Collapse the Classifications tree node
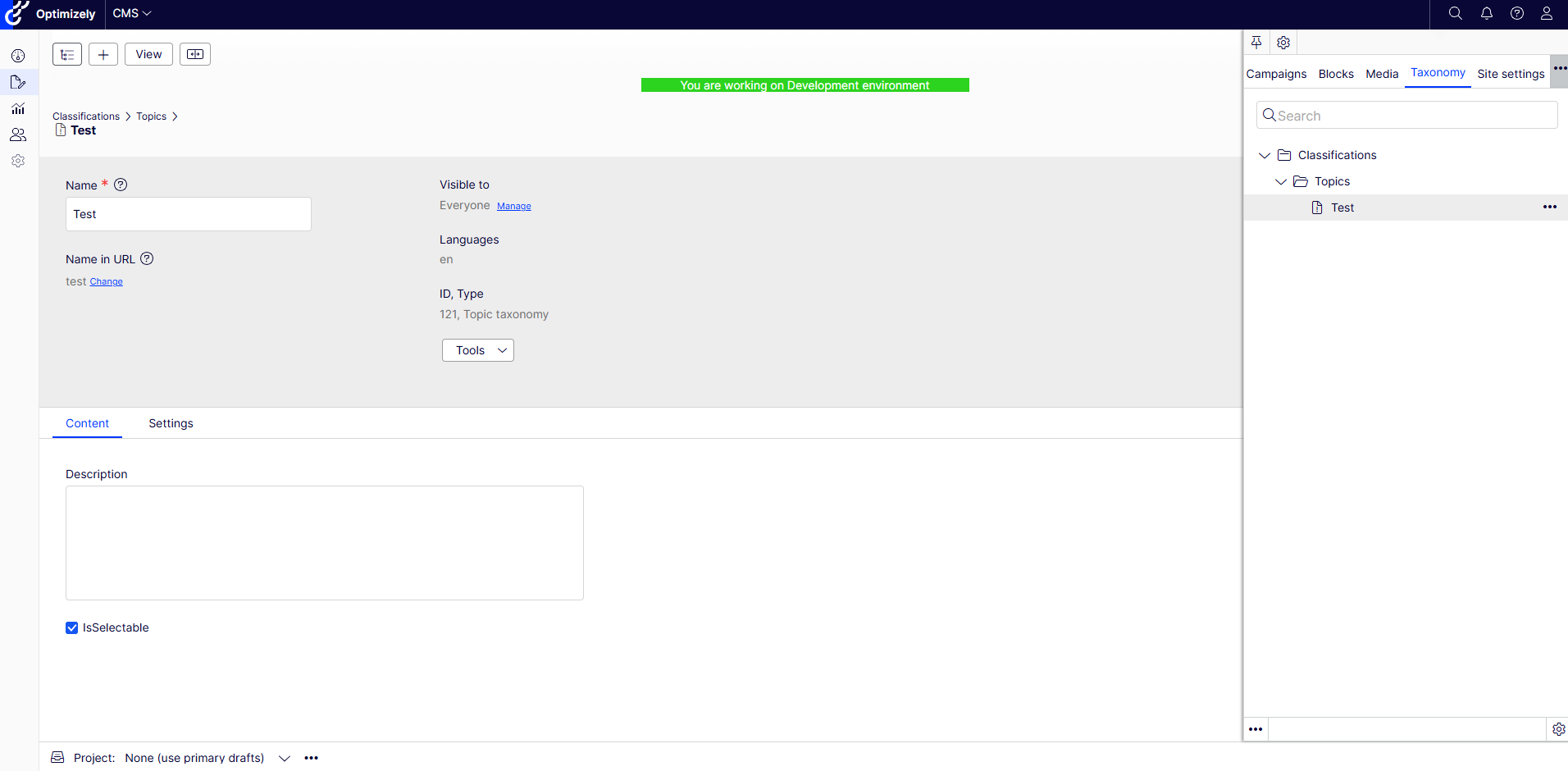The height and width of the screenshot is (771, 1568). 1265,155
